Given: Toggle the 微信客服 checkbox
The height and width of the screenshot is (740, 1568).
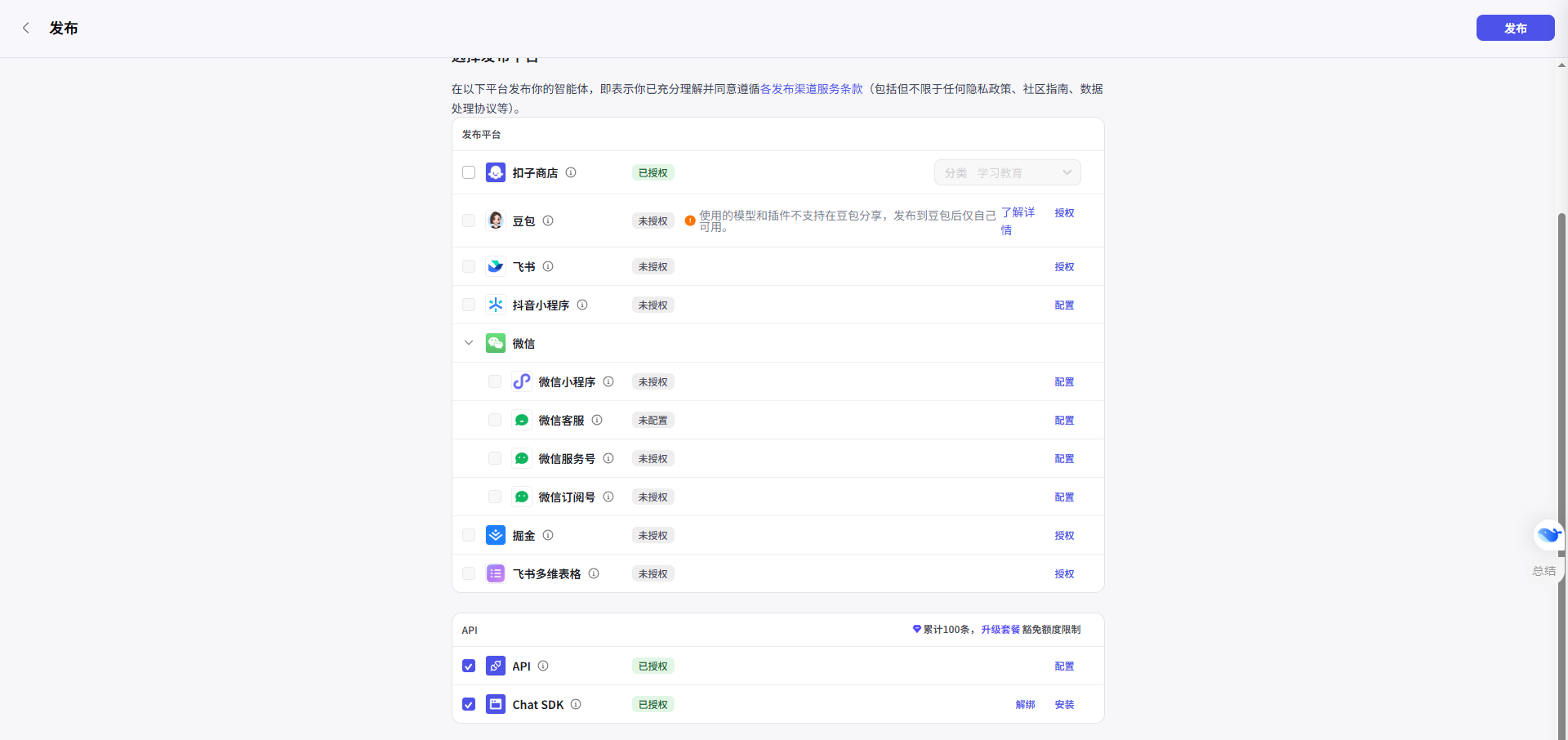Looking at the screenshot, I should [x=495, y=420].
